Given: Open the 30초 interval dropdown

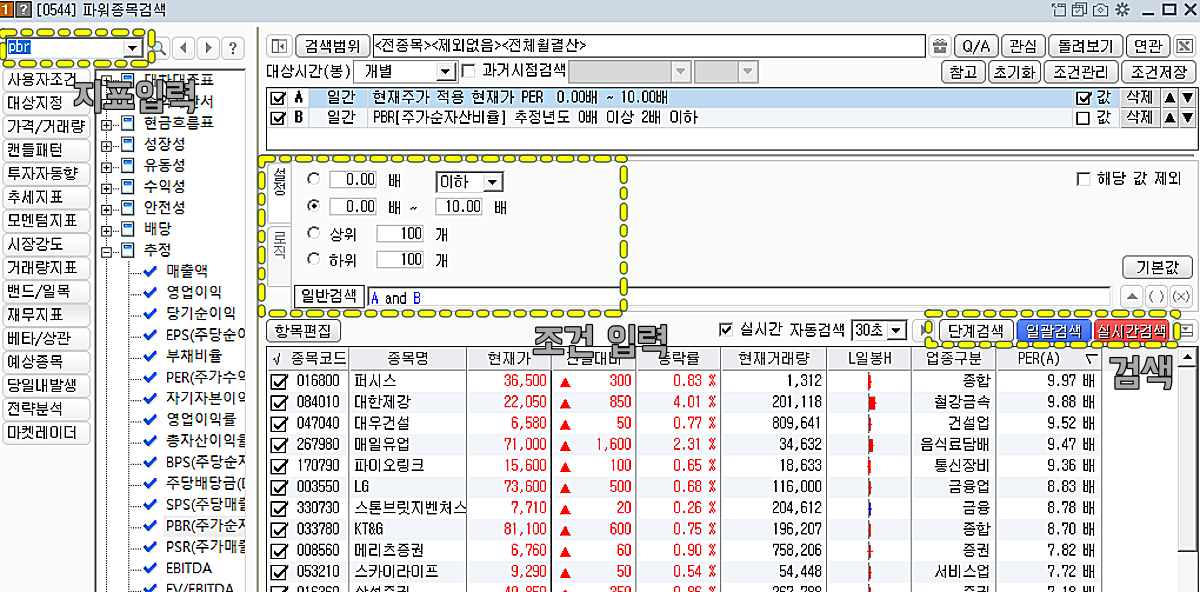Looking at the screenshot, I should coord(895,330).
